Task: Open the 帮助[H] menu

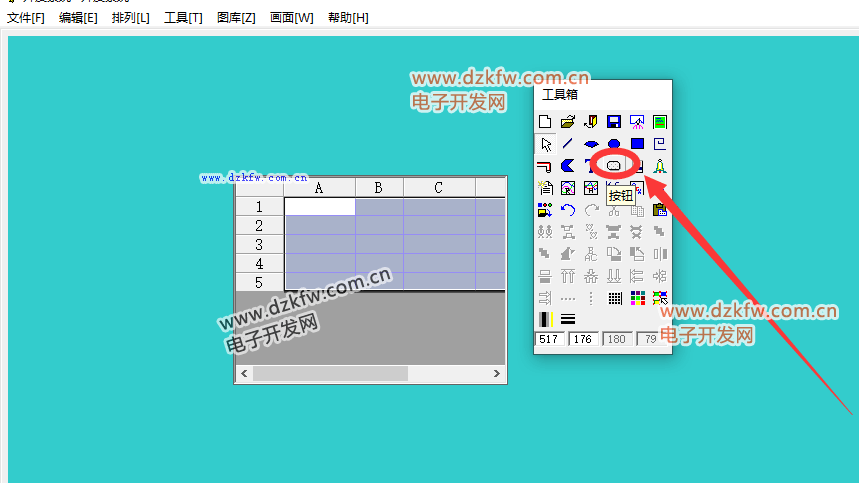Action: click(348, 18)
